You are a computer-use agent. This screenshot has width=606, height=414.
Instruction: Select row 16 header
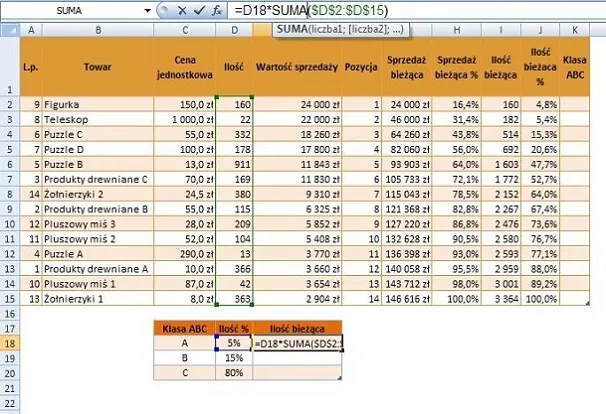[10, 313]
